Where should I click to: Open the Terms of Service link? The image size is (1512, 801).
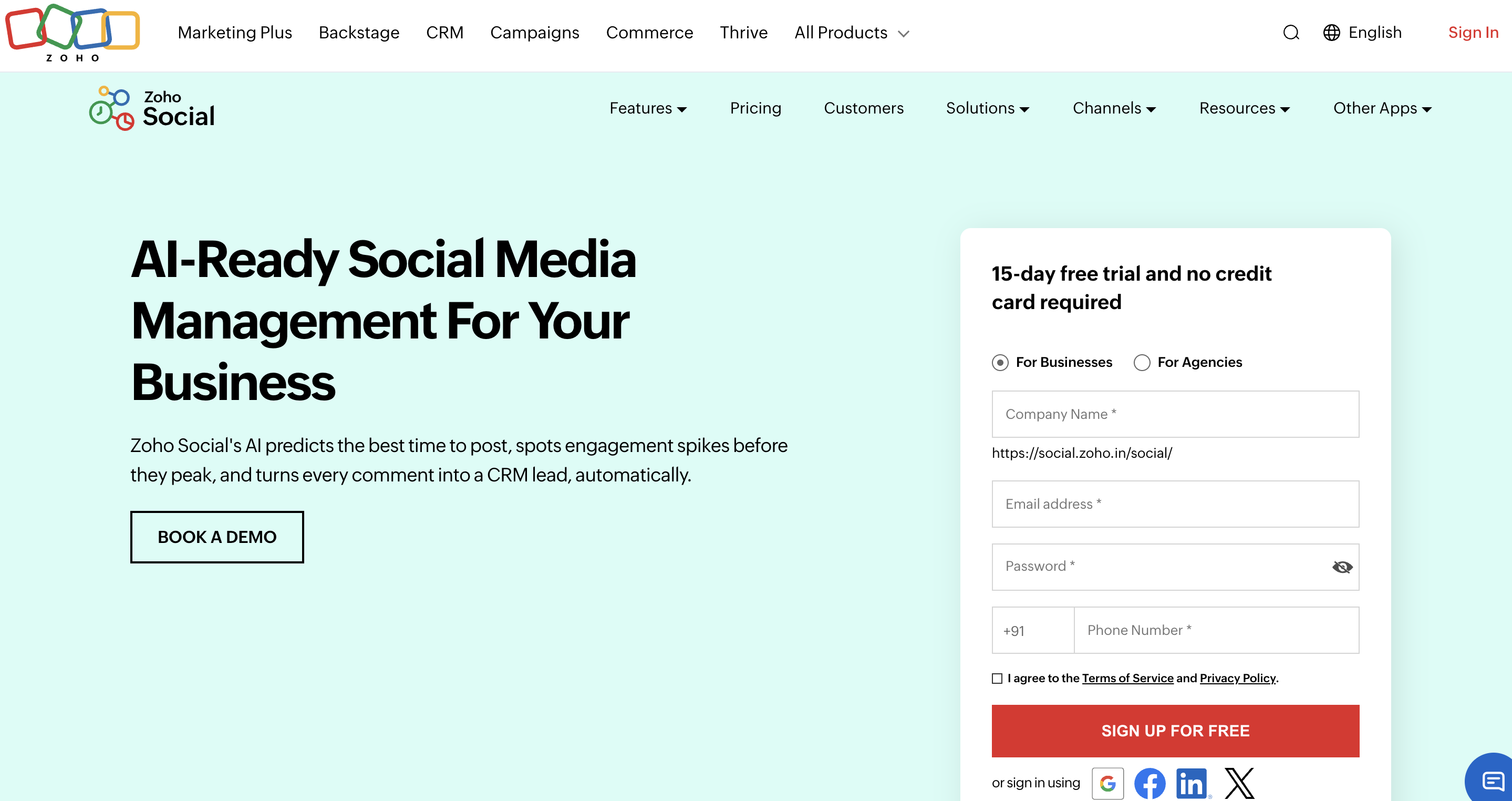(1127, 678)
